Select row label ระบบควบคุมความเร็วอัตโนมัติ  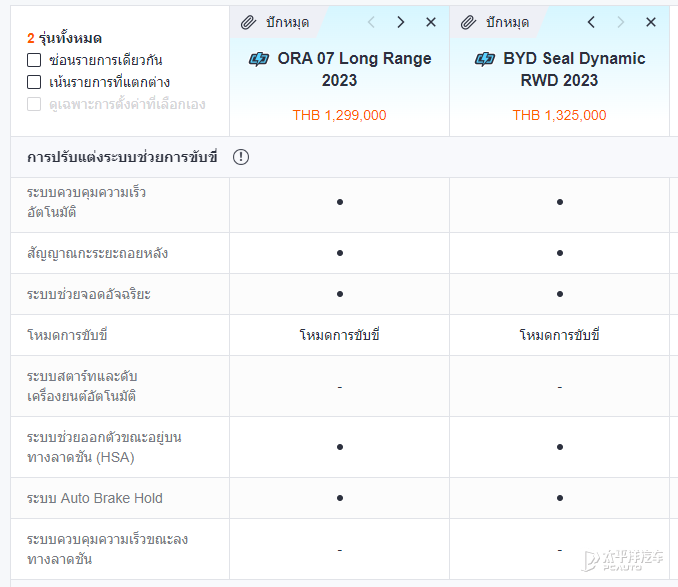coord(86,202)
